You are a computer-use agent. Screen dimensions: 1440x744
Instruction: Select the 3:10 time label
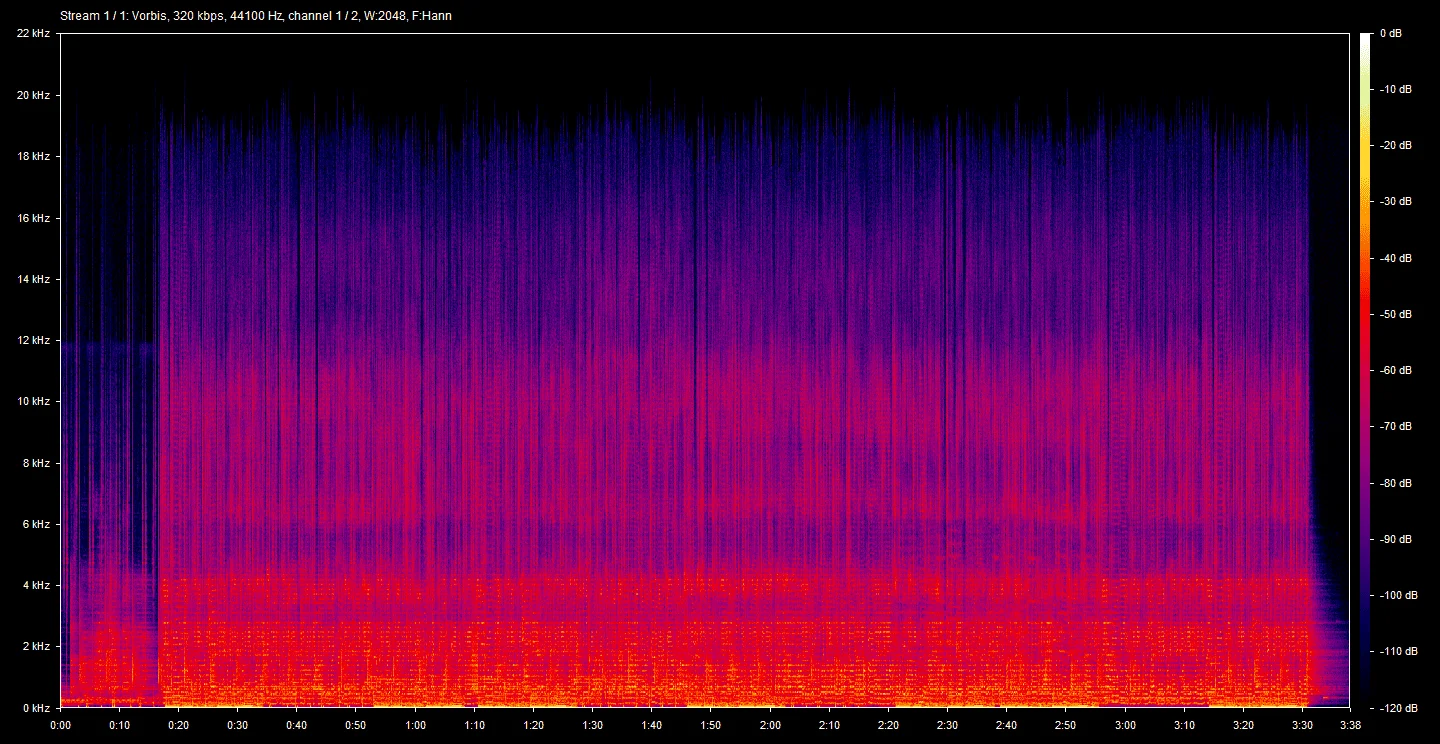(1184, 725)
